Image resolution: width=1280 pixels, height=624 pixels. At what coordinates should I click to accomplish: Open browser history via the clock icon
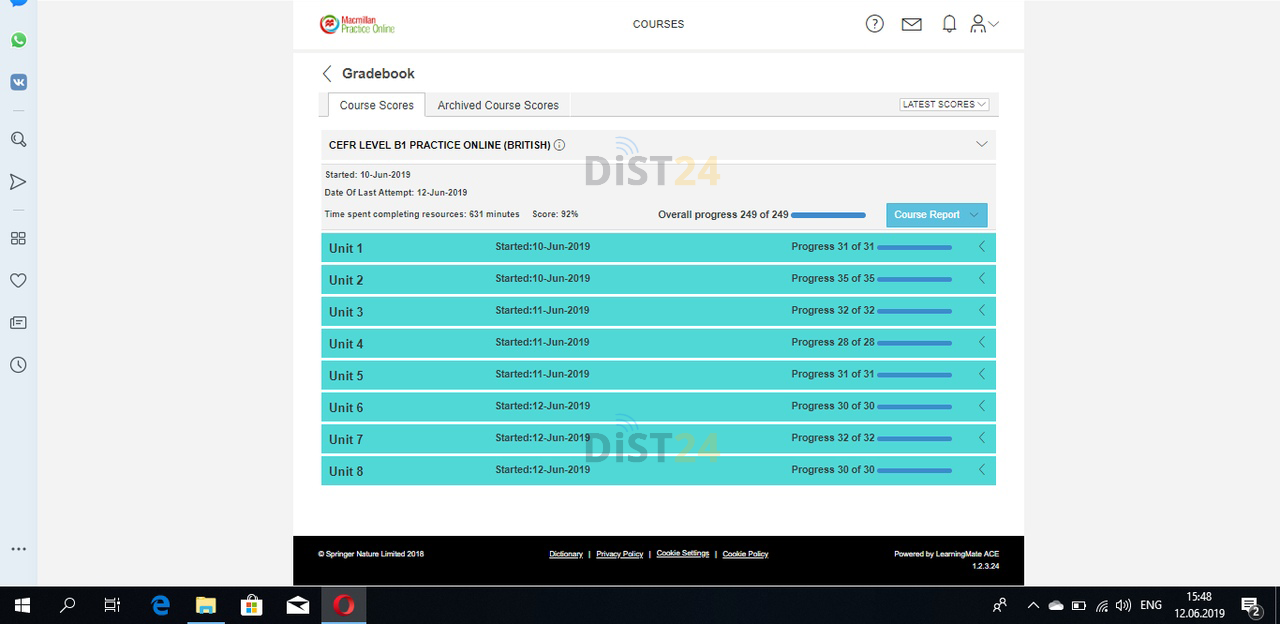click(18, 365)
